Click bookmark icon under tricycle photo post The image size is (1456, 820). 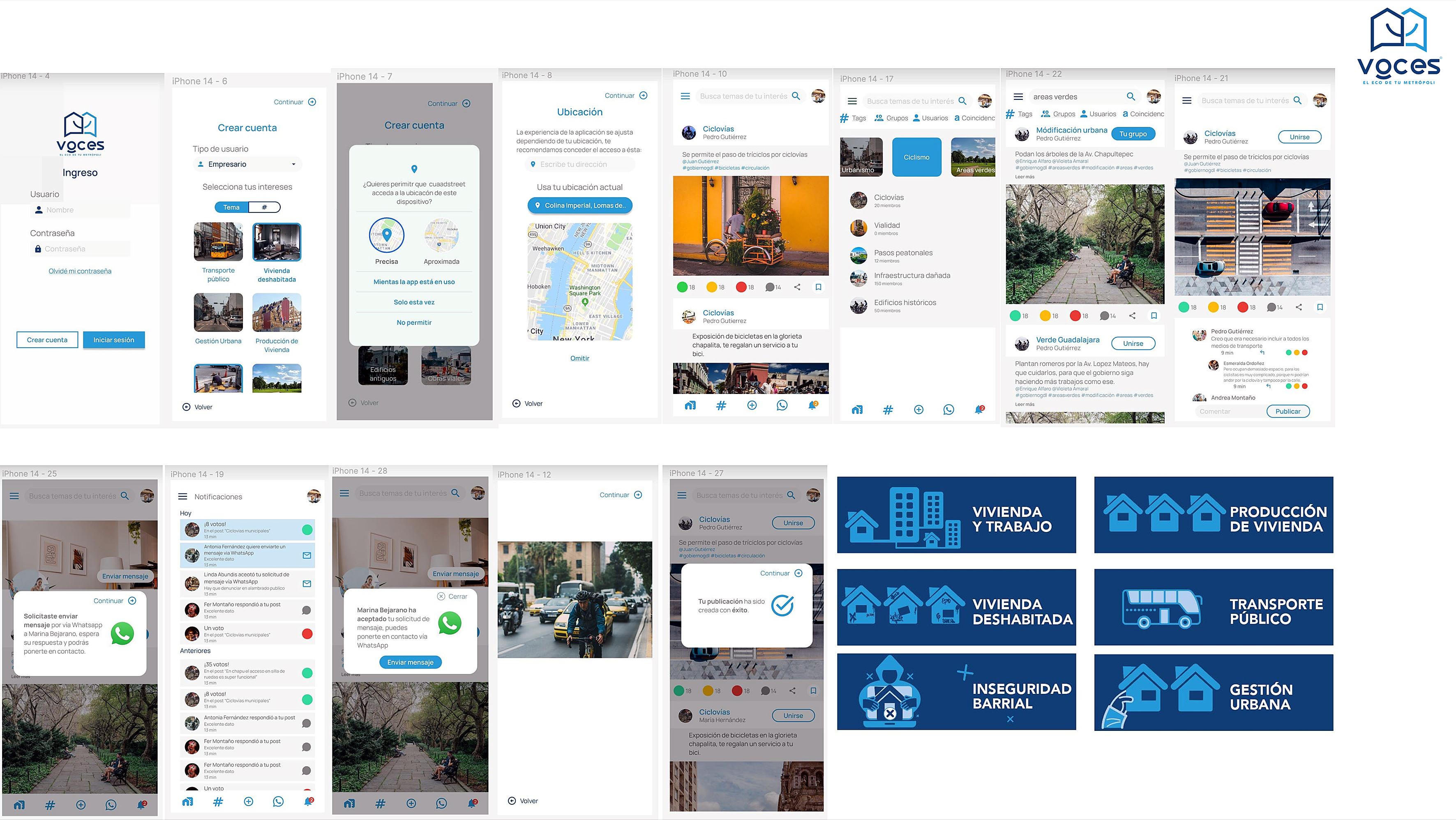tap(818, 287)
